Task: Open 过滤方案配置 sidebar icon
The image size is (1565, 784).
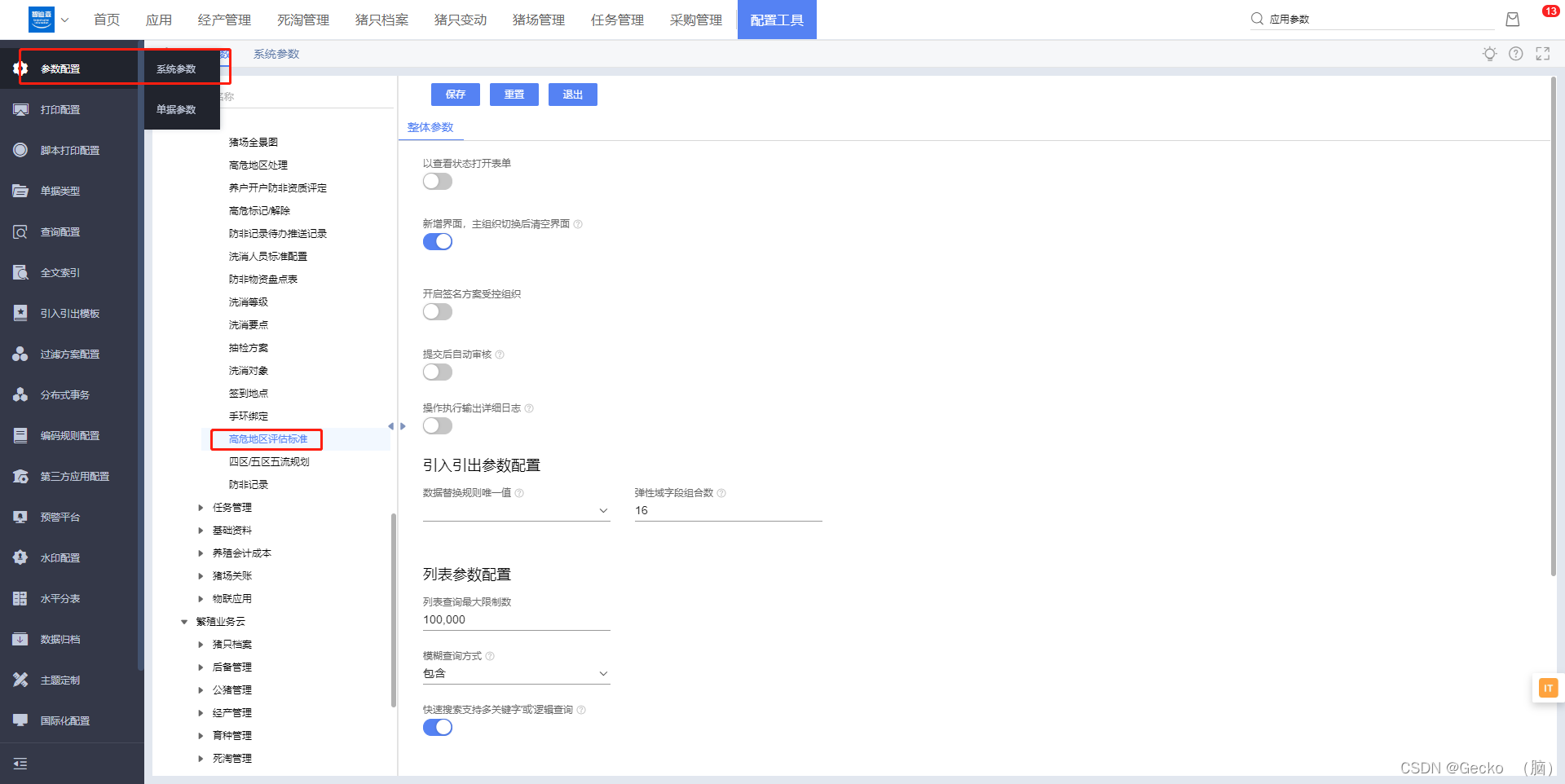Action: (20, 354)
